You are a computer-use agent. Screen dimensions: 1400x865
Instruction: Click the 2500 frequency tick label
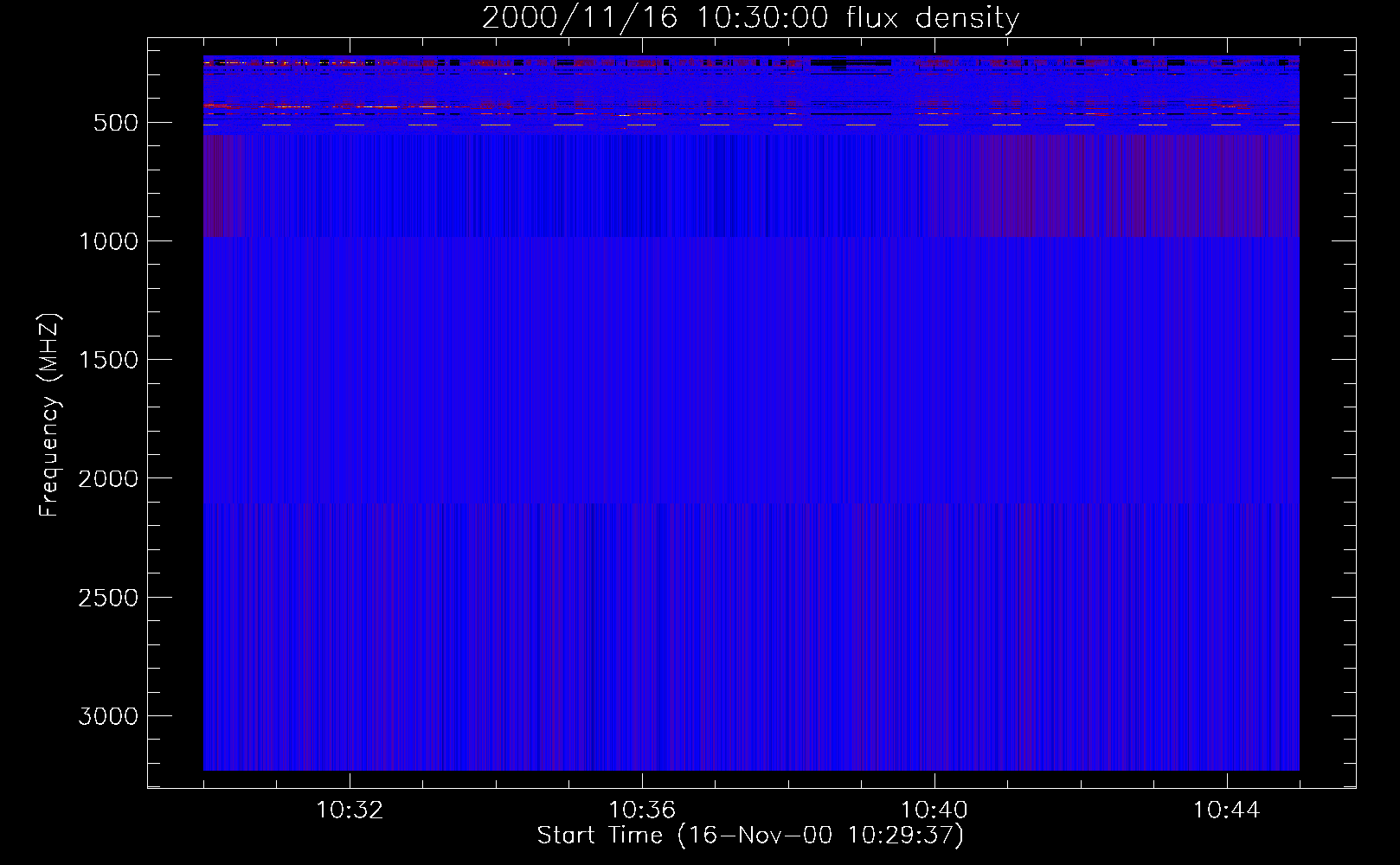click(x=108, y=598)
